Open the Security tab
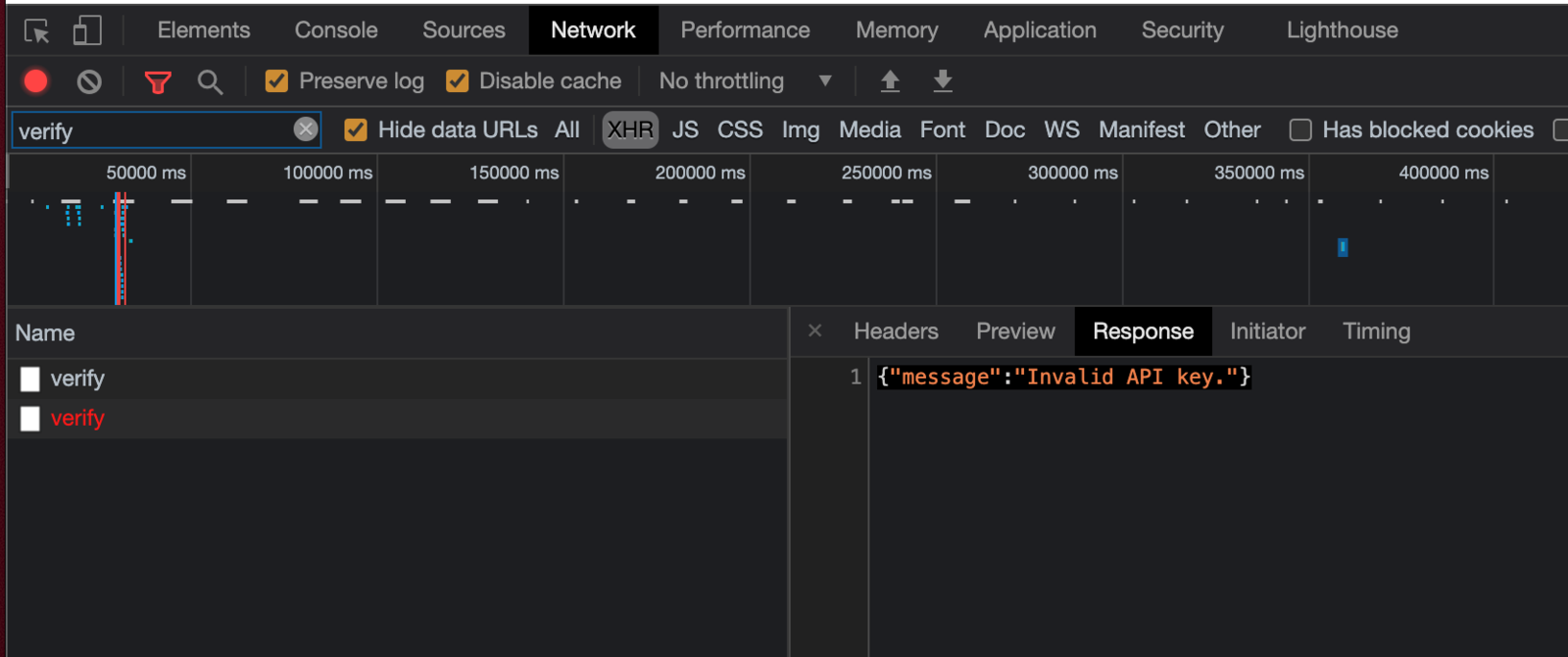This screenshot has height=657, width=1568. [x=1182, y=30]
